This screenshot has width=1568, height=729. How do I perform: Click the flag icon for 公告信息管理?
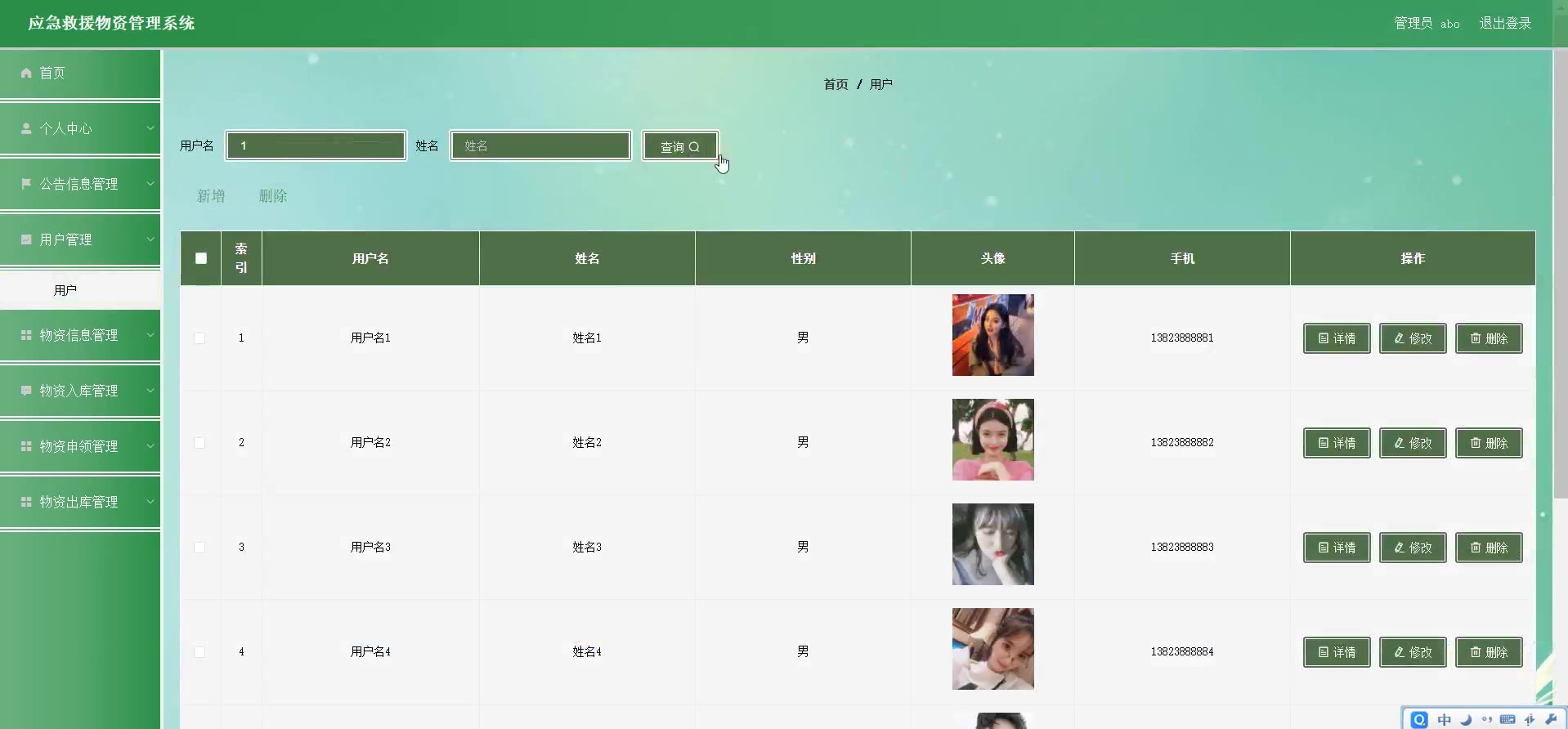(26, 184)
